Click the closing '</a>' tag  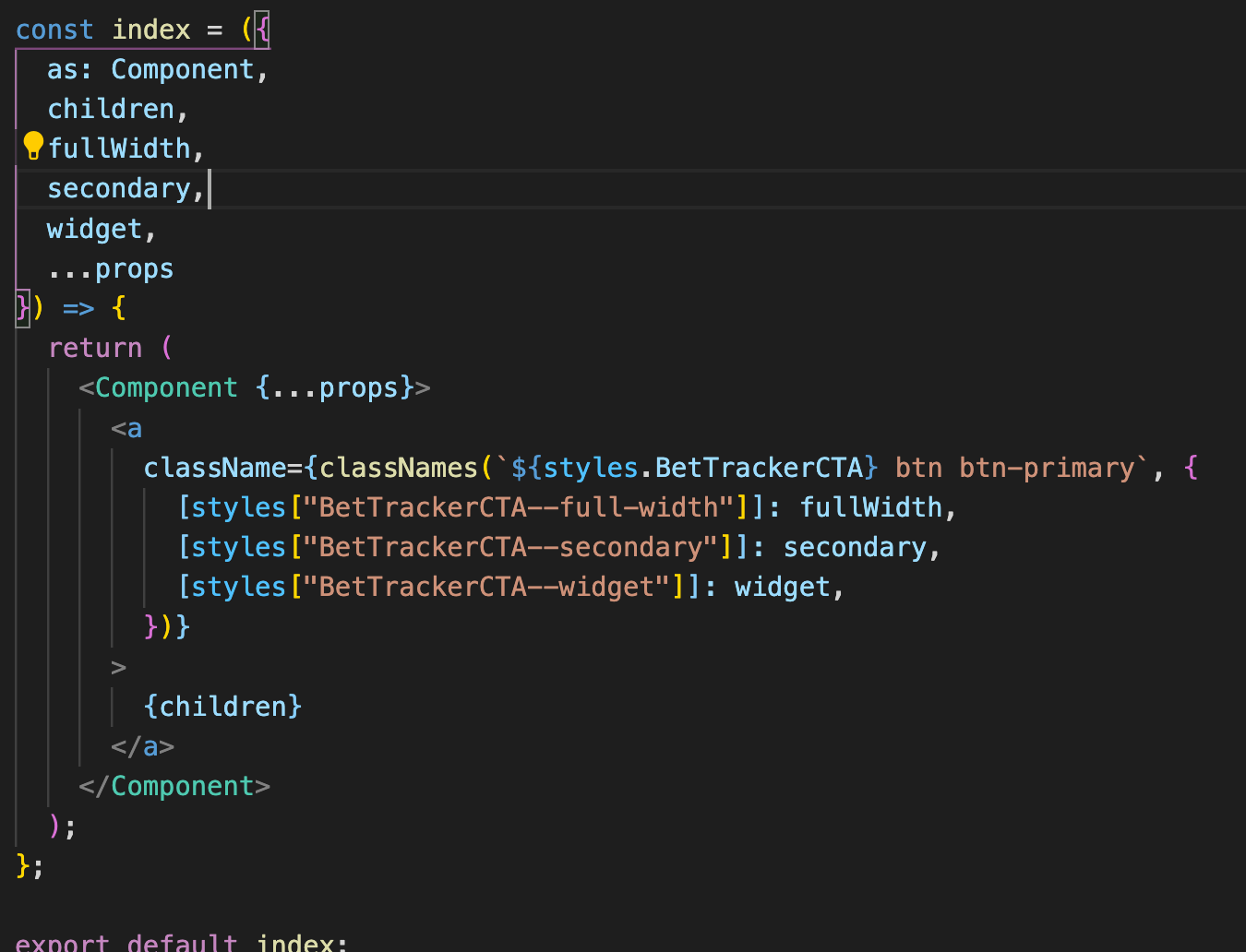142,746
